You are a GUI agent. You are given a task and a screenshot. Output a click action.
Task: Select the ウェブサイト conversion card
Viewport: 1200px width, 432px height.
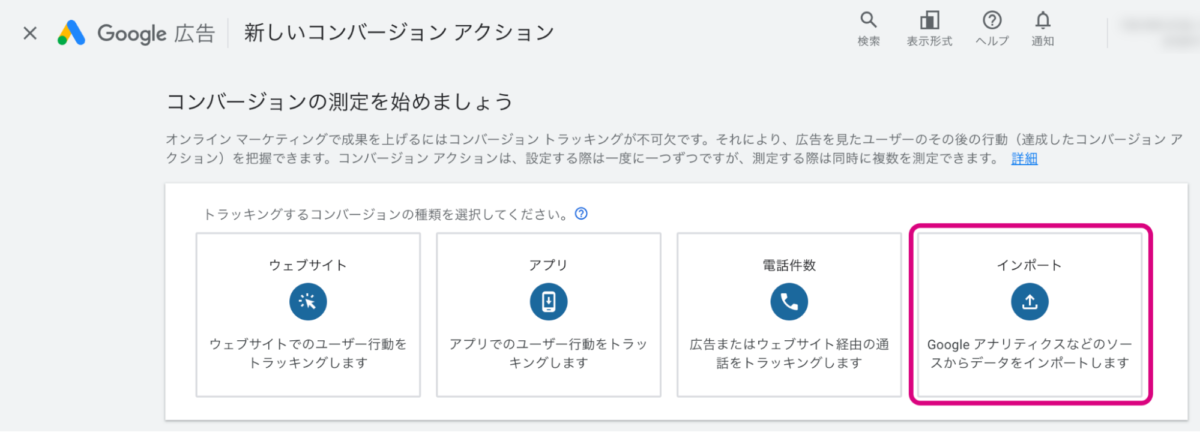[308, 315]
